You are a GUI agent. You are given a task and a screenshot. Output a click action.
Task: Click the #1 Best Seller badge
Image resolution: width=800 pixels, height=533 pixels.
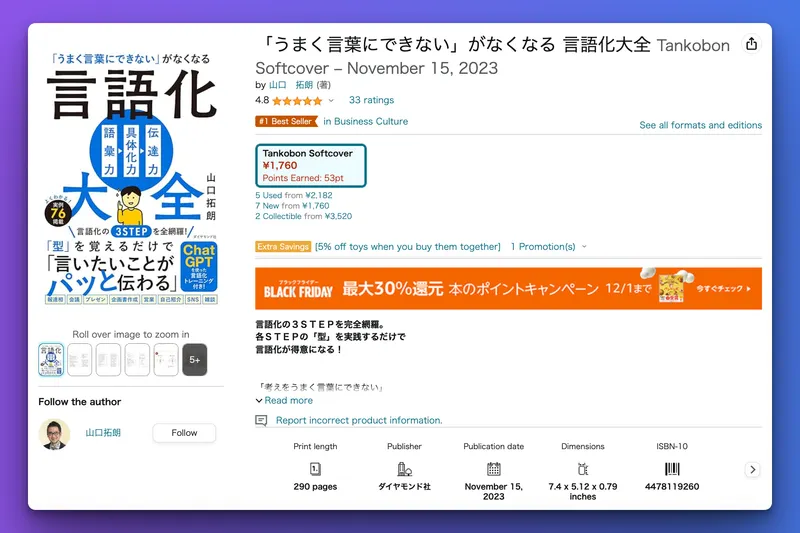point(286,121)
